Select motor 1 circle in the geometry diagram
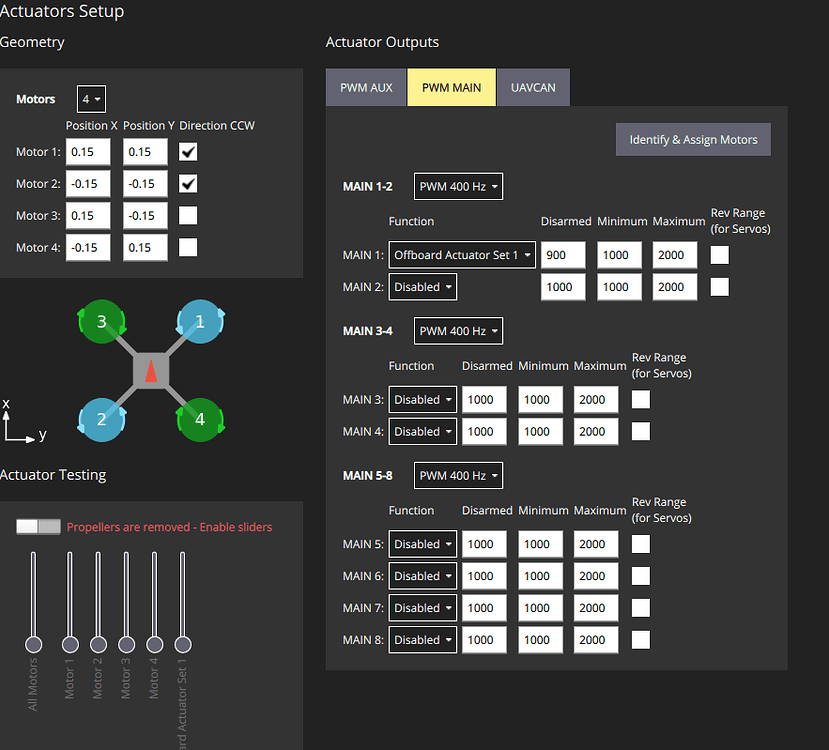The width and height of the screenshot is (829, 750). point(199,321)
